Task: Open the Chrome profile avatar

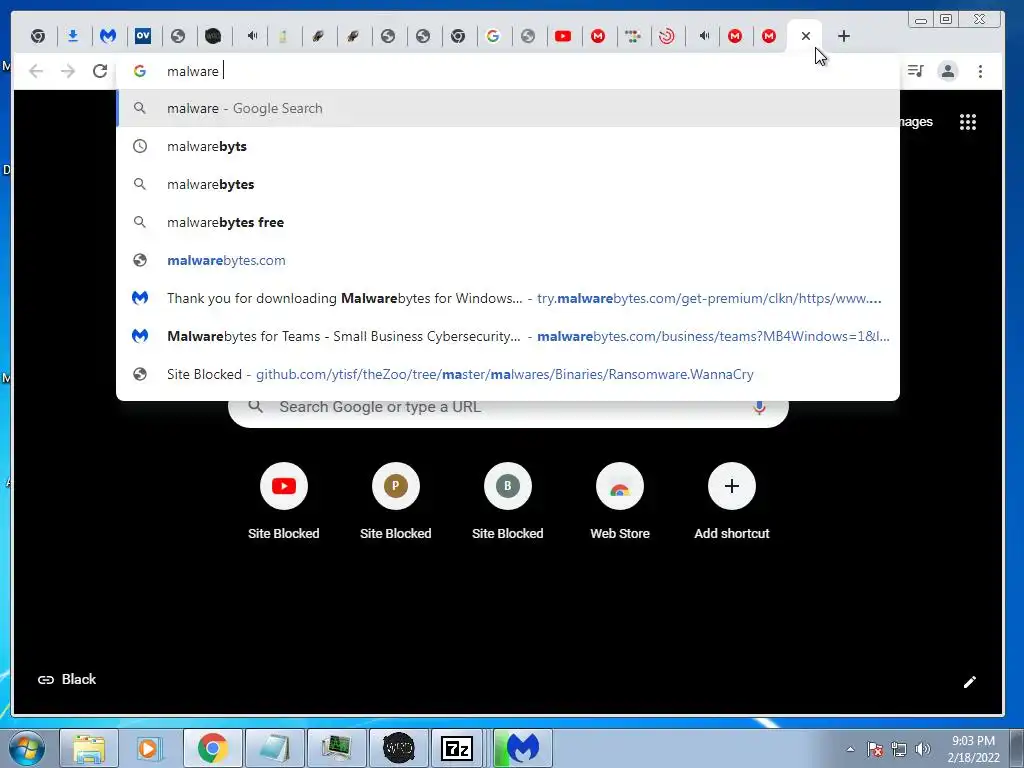Action: pyautogui.click(x=948, y=71)
